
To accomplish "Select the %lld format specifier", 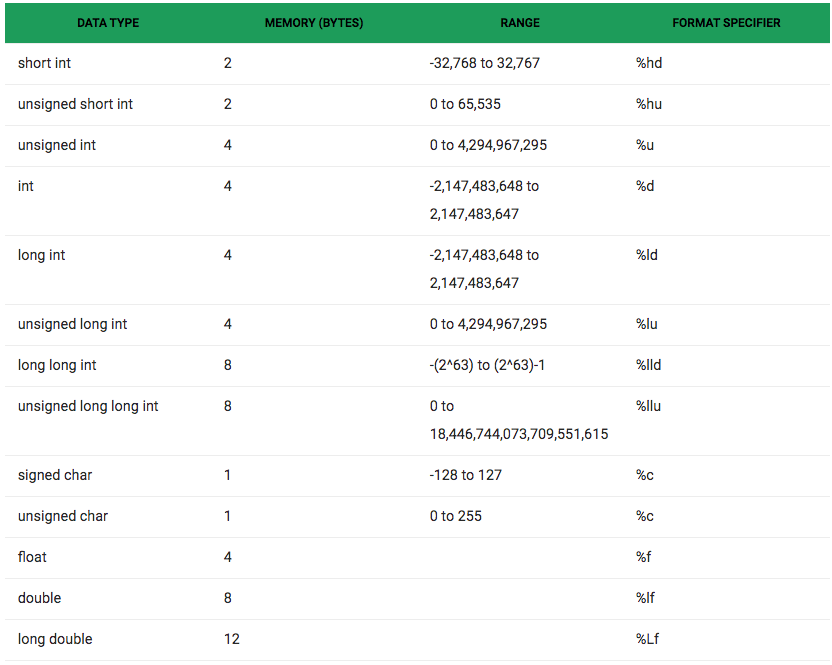I will tap(648, 365).
